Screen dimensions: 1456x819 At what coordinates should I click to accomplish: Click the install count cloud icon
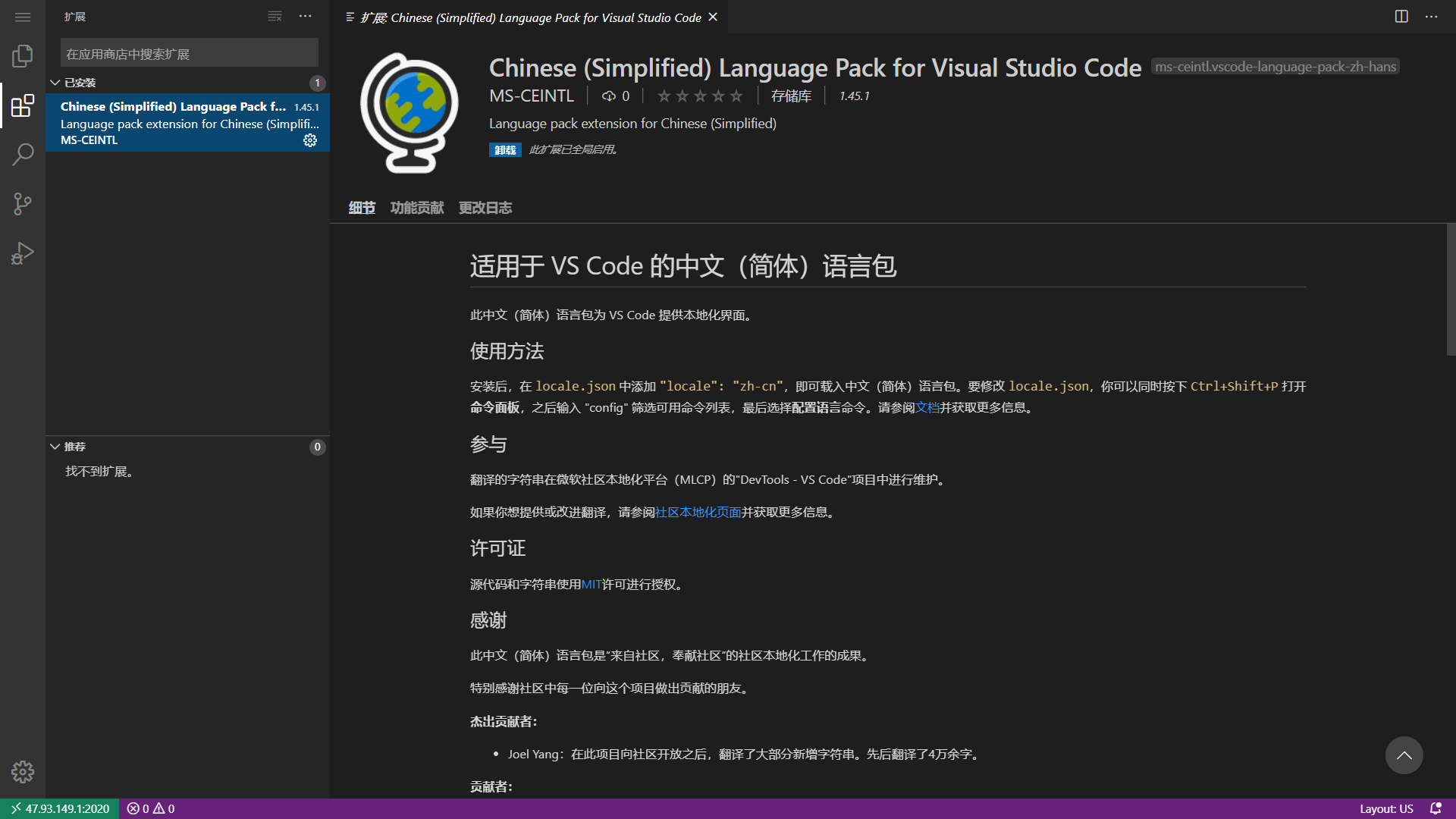pos(608,96)
